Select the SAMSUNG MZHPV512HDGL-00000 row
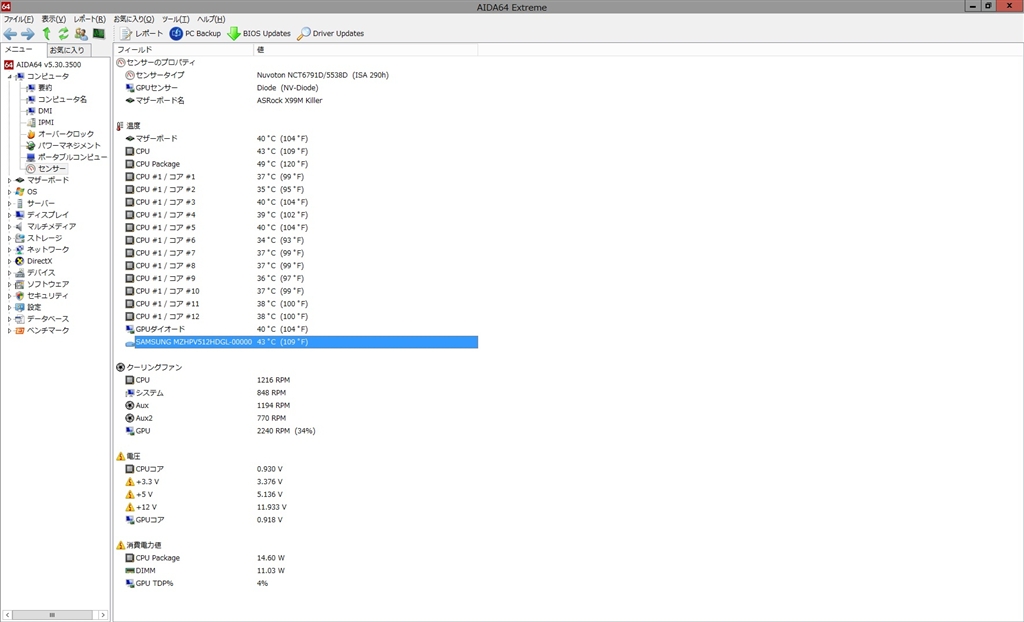The image size is (1024, 622). [301, 342]
